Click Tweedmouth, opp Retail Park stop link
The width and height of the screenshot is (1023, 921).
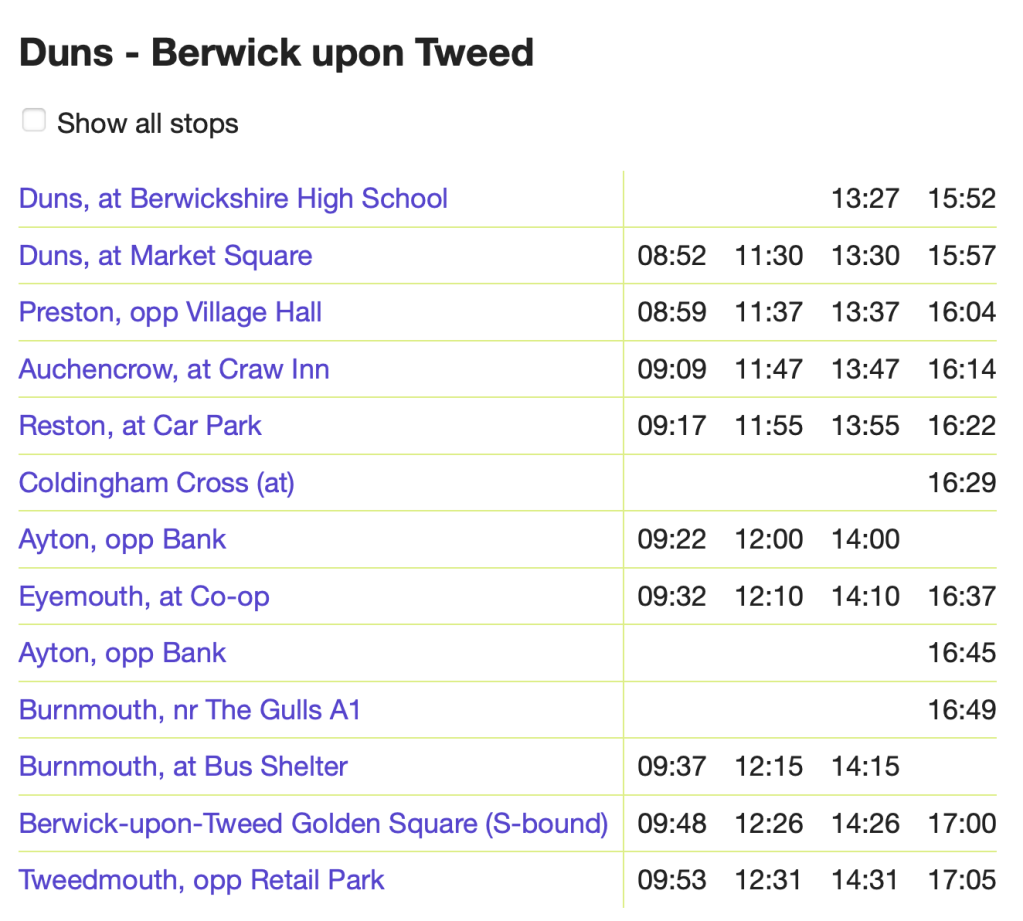201,880
